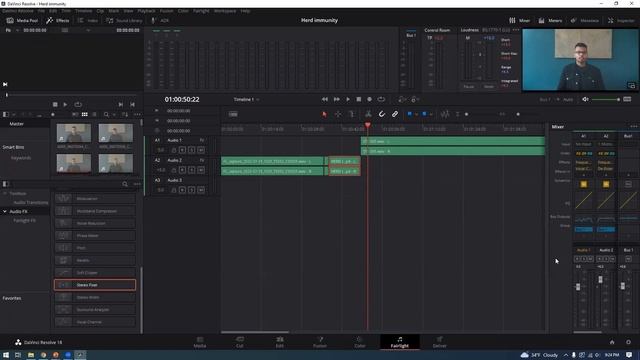Open Loudness options menu dots
This screenshot has width=640, height=360.
click(516, 30)
